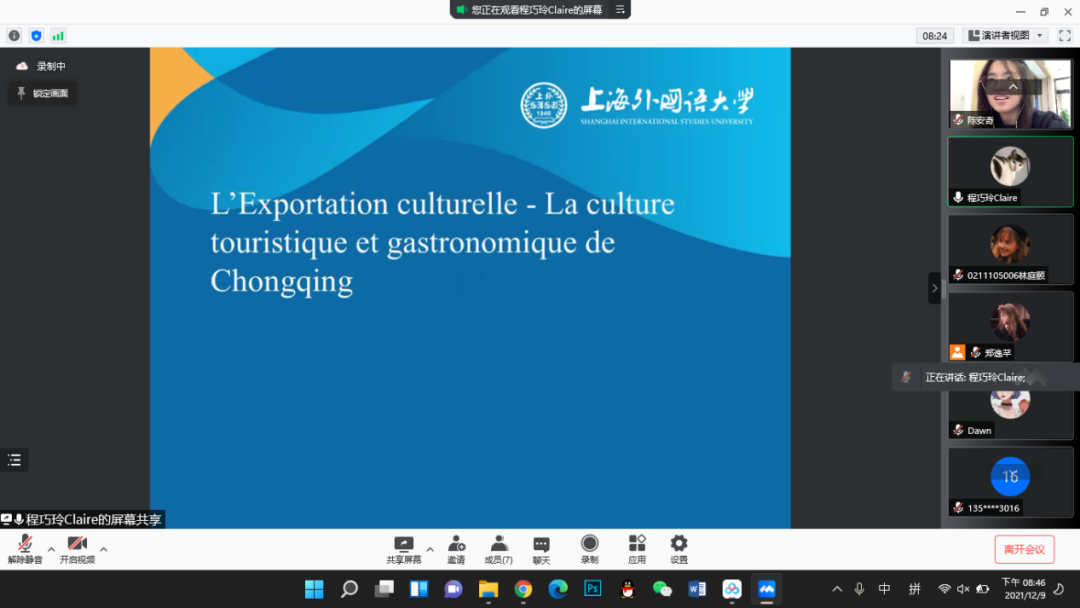Screen dimensions: 1080x608
Task: Enter fullscreen mode using top-right icon
Action: coord(1065,36)
